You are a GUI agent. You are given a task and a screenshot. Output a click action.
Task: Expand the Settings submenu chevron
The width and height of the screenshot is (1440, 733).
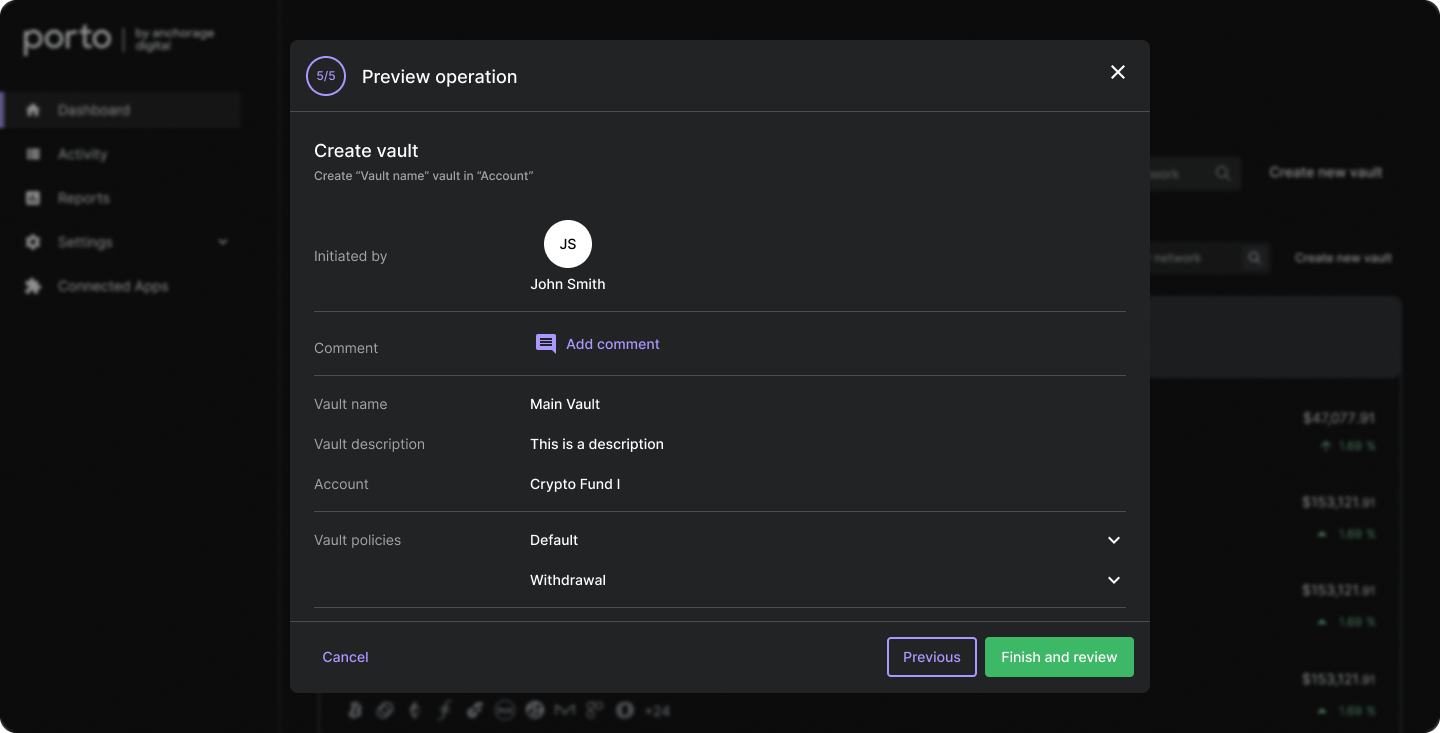pos(223,242)
